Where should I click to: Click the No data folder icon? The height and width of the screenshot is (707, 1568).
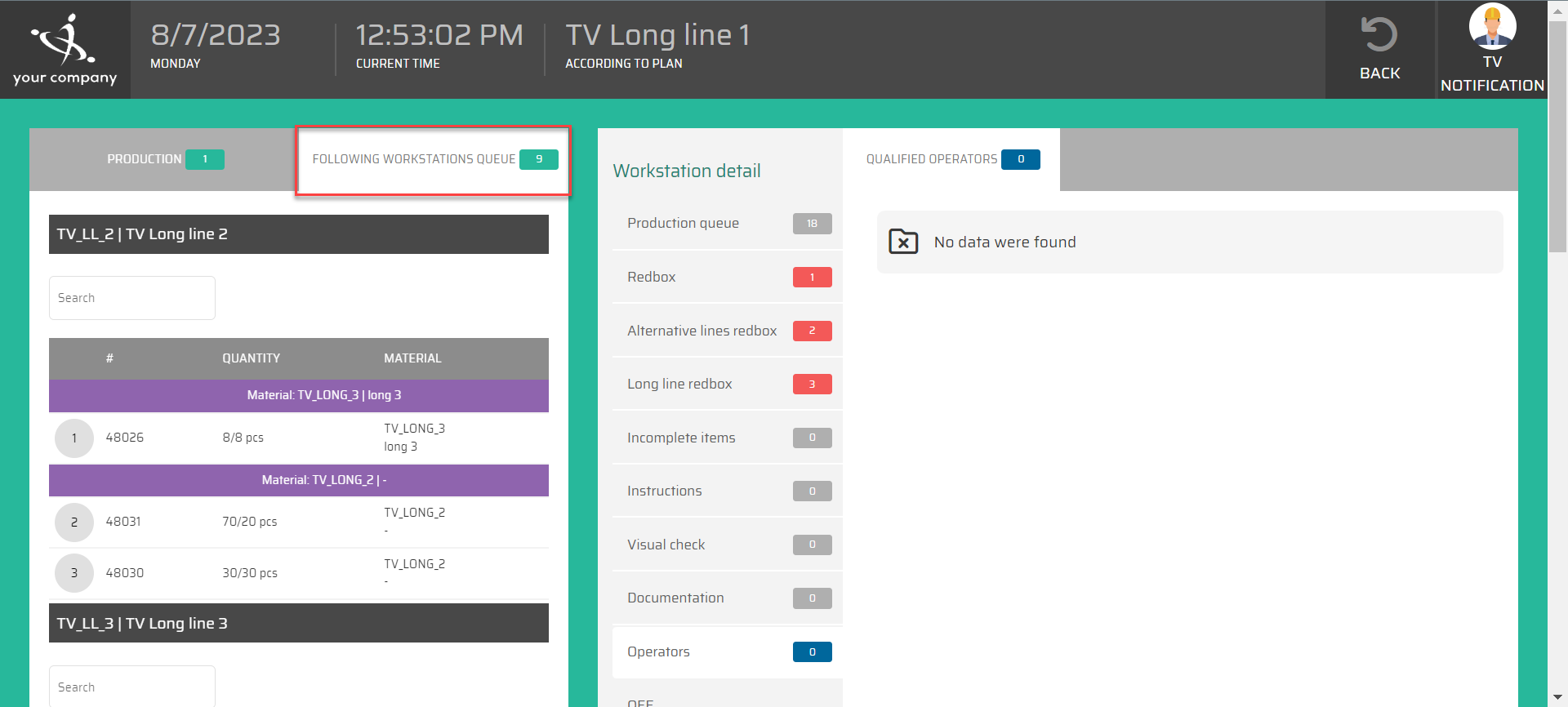click(903, 242)
